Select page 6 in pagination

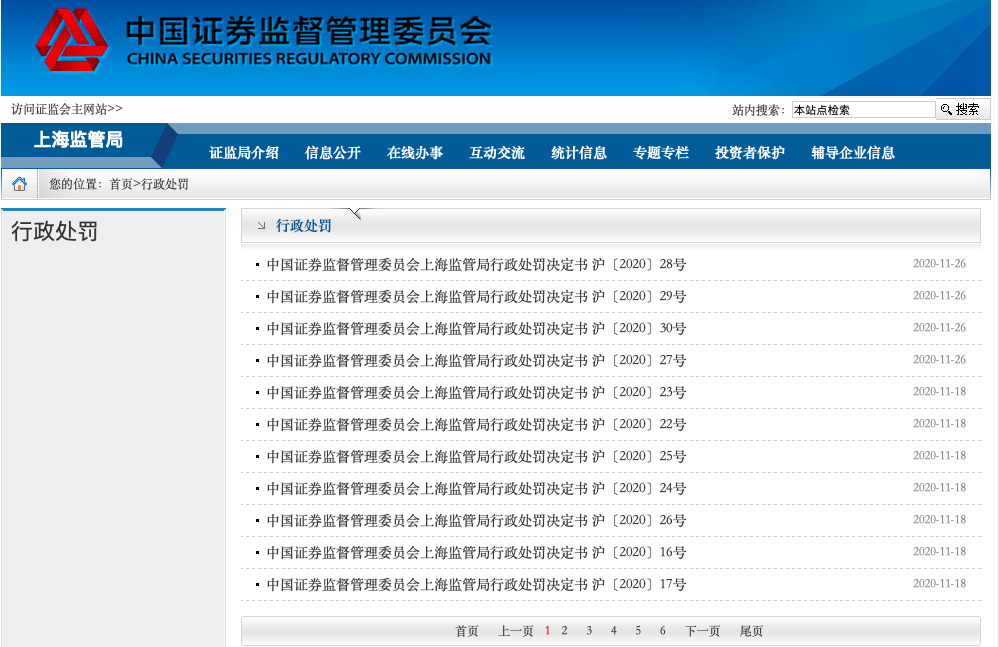[662, 631]
